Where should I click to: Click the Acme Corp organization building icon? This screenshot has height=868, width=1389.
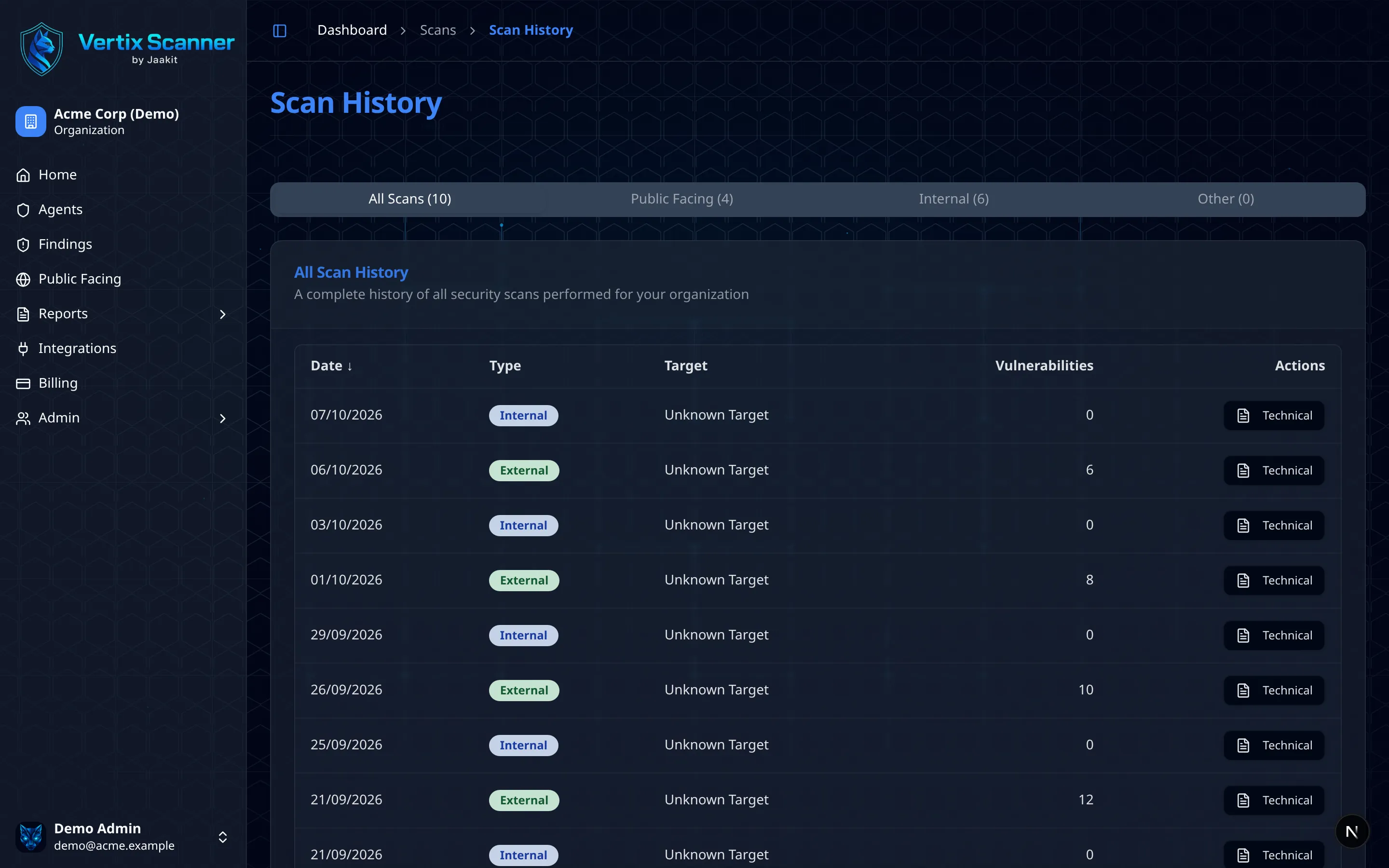(x=31, y=122)
